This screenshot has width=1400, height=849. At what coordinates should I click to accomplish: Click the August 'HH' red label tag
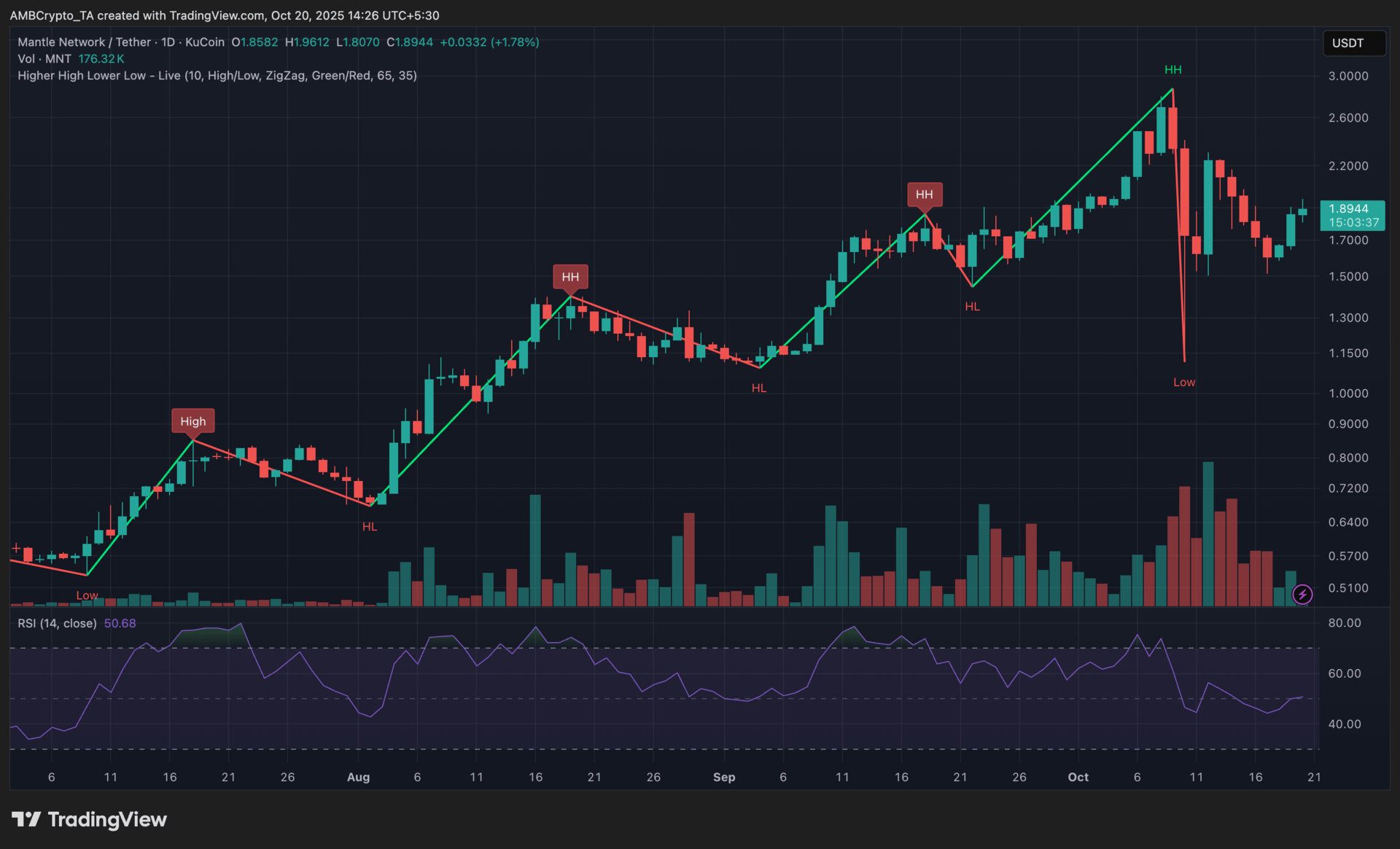pyautogui.click(x=570, y=277)
